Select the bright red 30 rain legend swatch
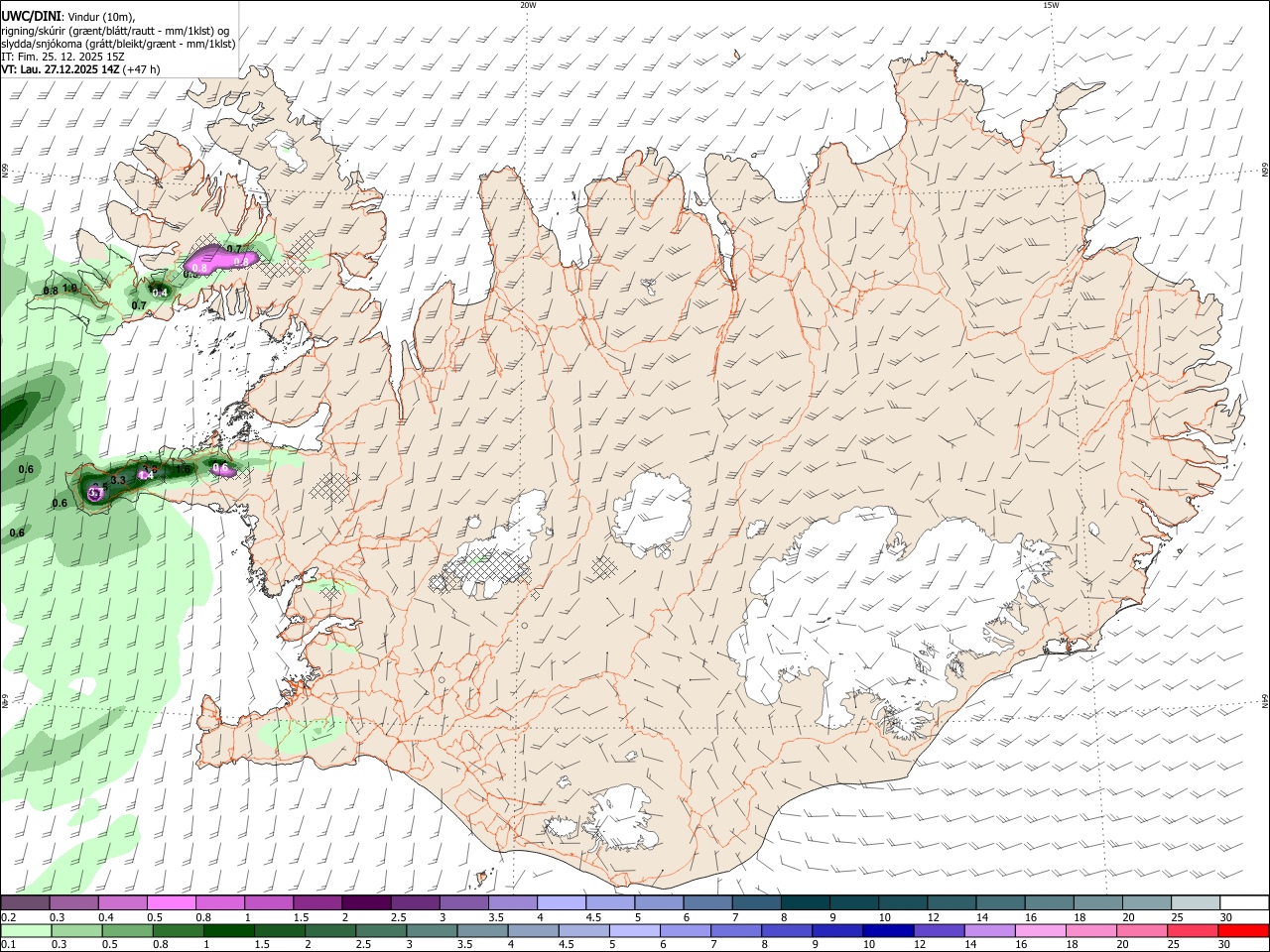The image size is (1270, 952). tap(1243, 931)
